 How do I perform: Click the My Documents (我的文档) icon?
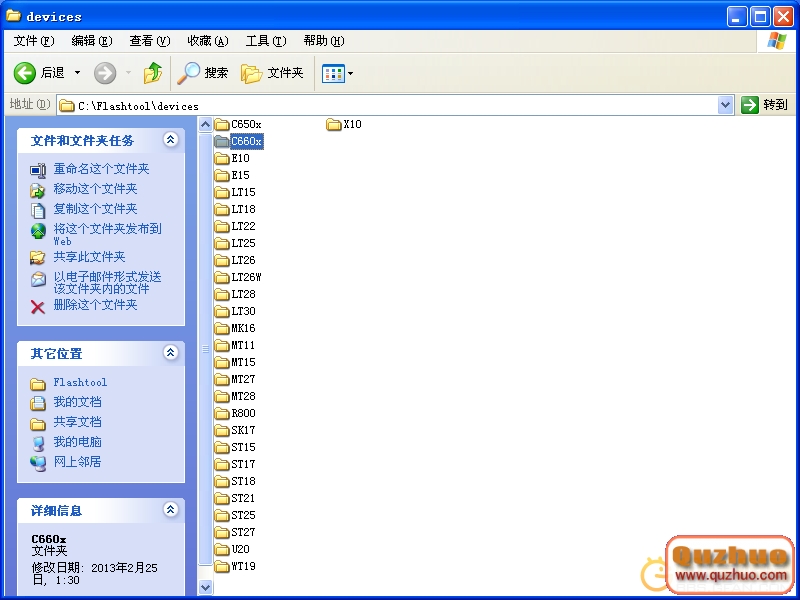click(x=38, y=403)
